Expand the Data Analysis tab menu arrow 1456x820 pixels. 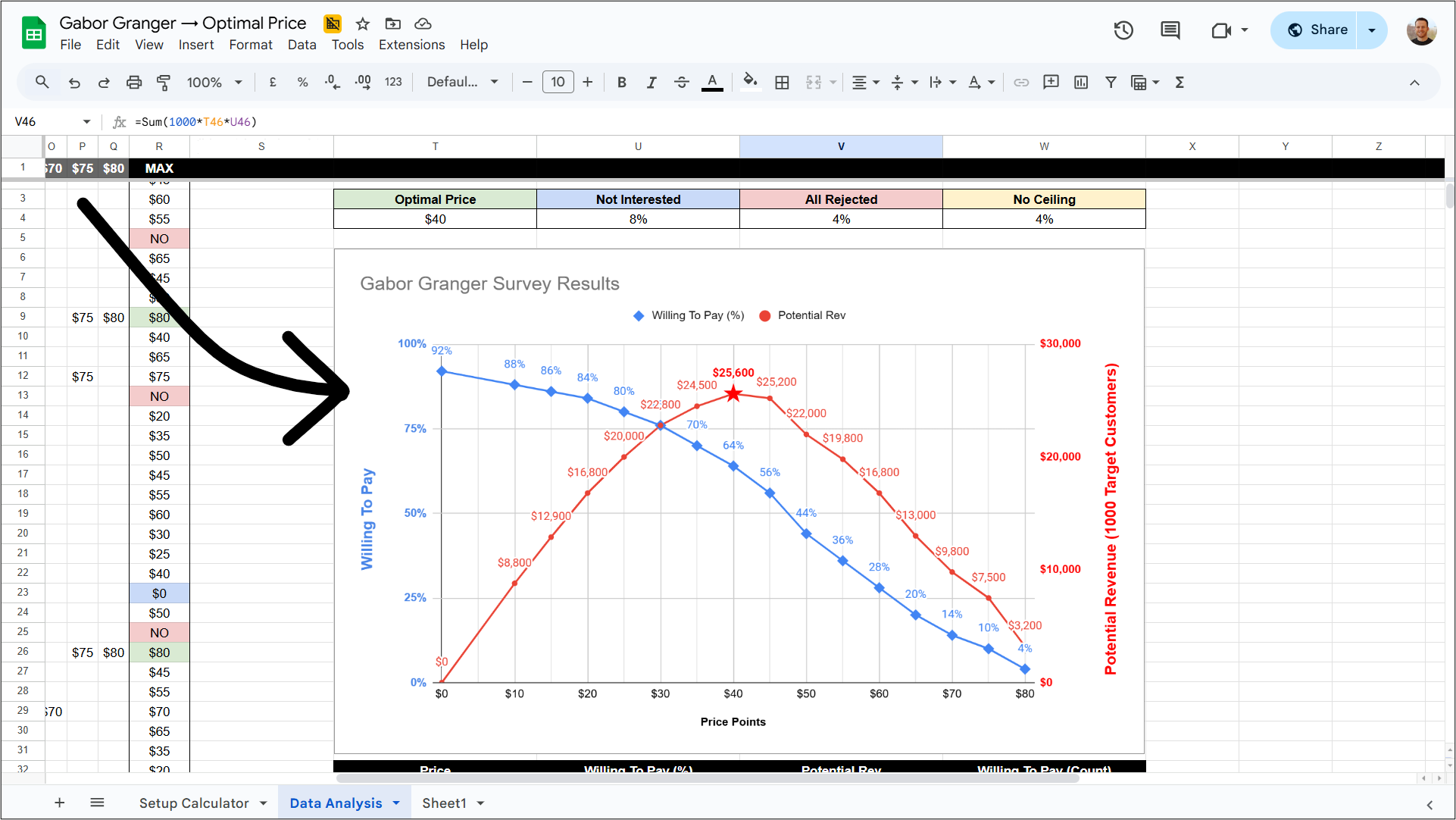[396, 803]
